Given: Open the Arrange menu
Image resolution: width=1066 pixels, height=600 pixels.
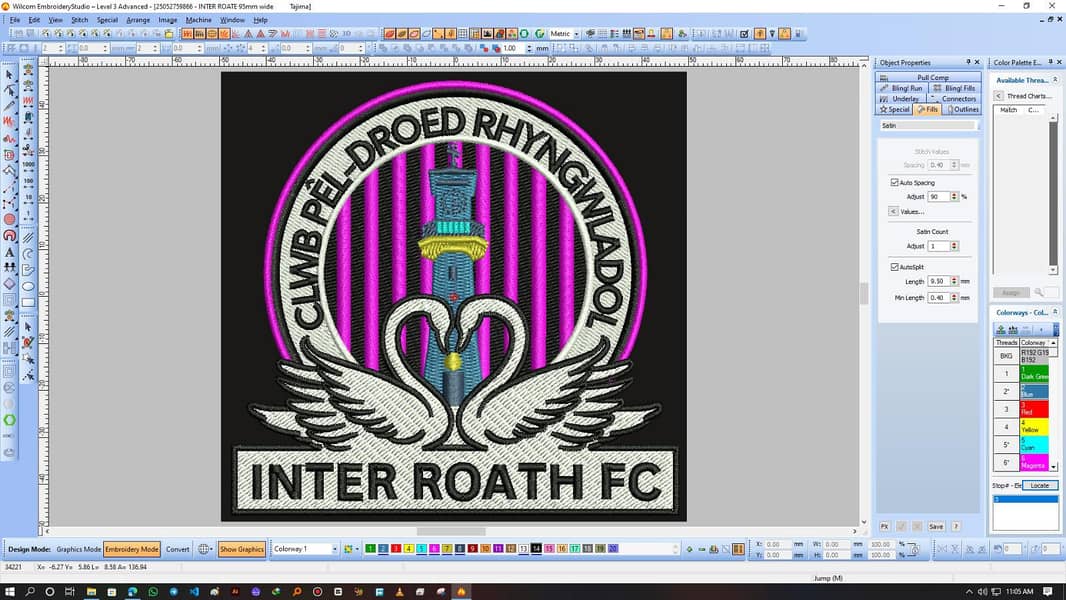Looking at the screenshot, I should 138,20.
